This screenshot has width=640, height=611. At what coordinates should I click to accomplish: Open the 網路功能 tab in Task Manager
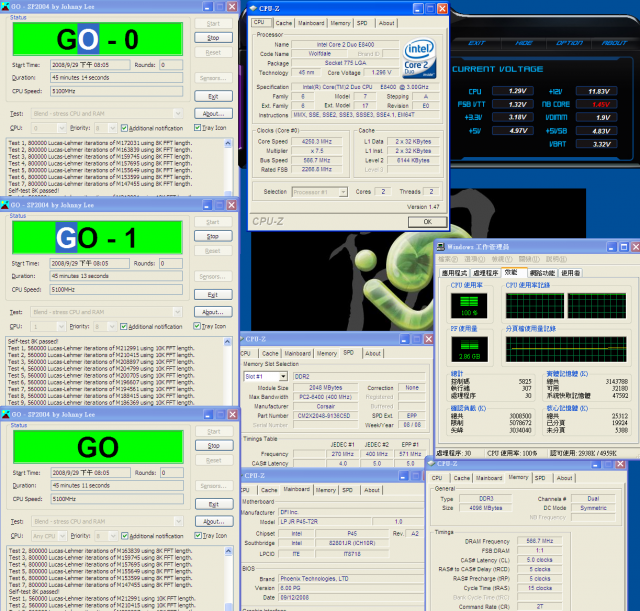[542, 273]
